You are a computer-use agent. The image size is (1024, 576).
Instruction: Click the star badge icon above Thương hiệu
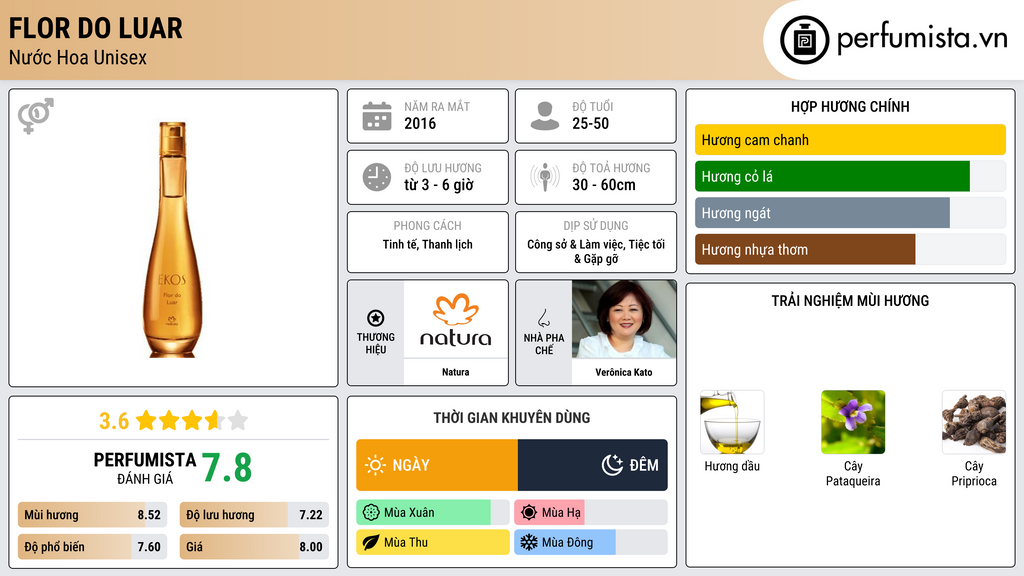pos(376,318)
